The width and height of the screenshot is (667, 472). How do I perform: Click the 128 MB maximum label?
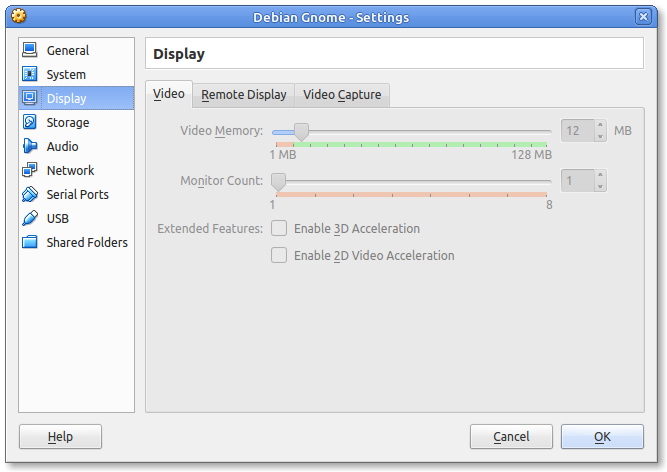[x=532, y=154]
